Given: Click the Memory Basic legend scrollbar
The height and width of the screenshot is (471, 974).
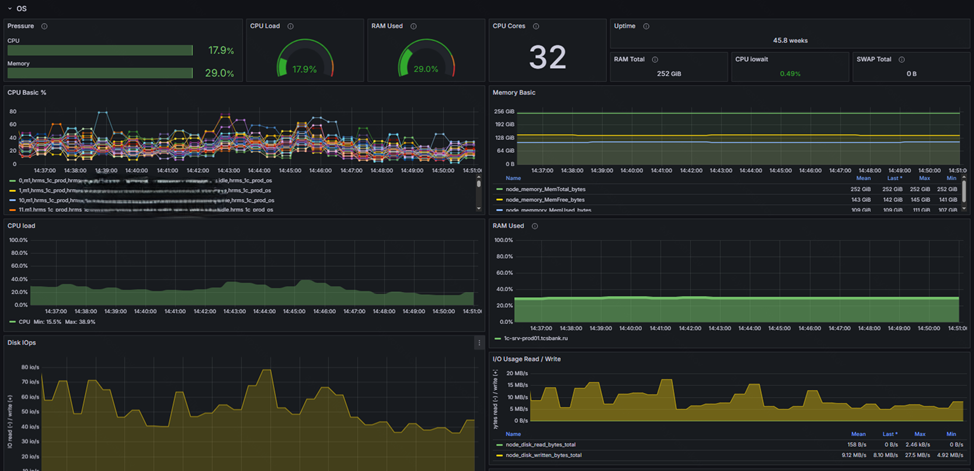Looking at the screenshot, I should [x=965, y=192].
